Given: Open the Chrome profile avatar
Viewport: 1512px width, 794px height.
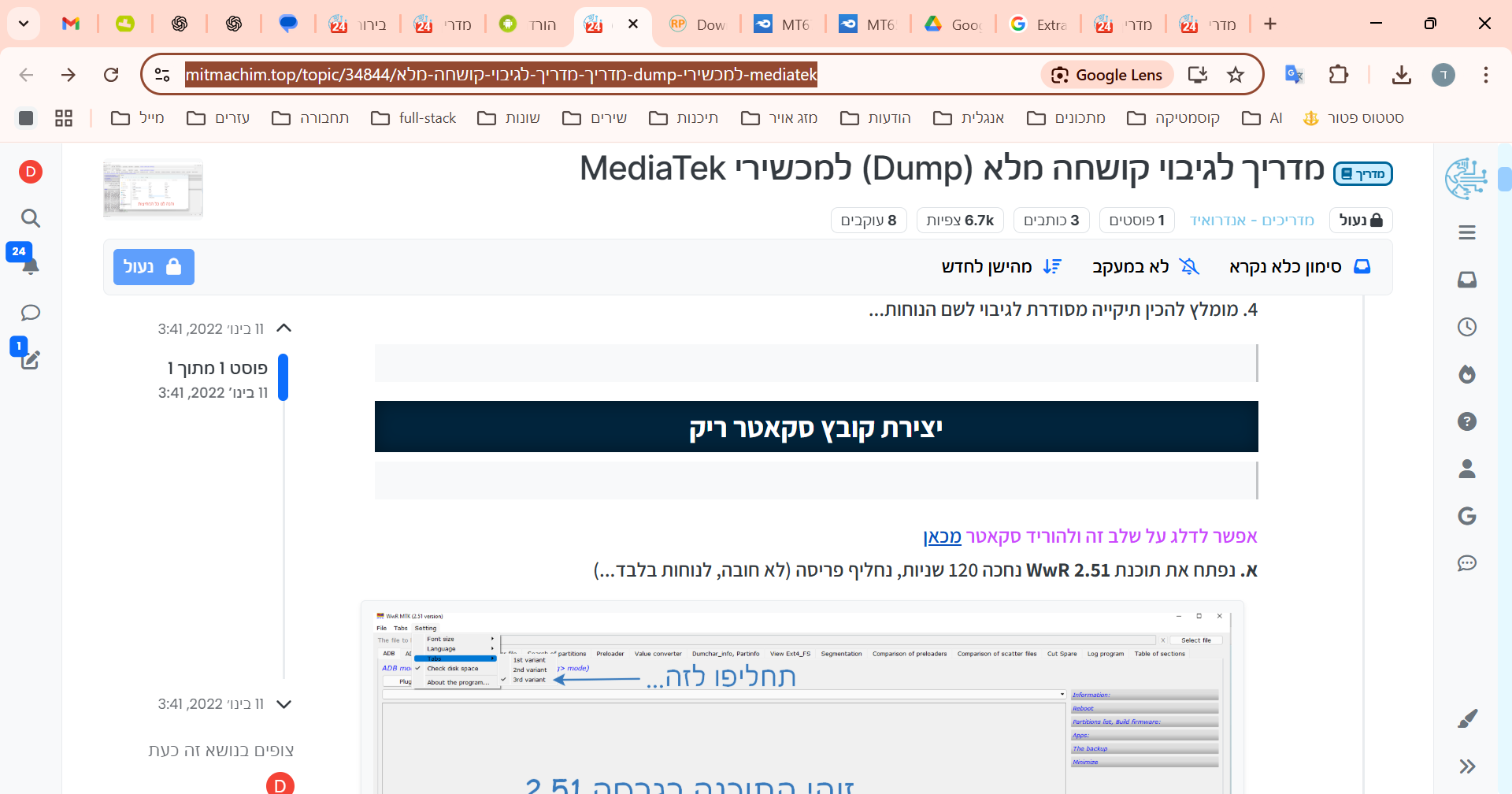Looking at the screenshot, I should coord(1443,75).
